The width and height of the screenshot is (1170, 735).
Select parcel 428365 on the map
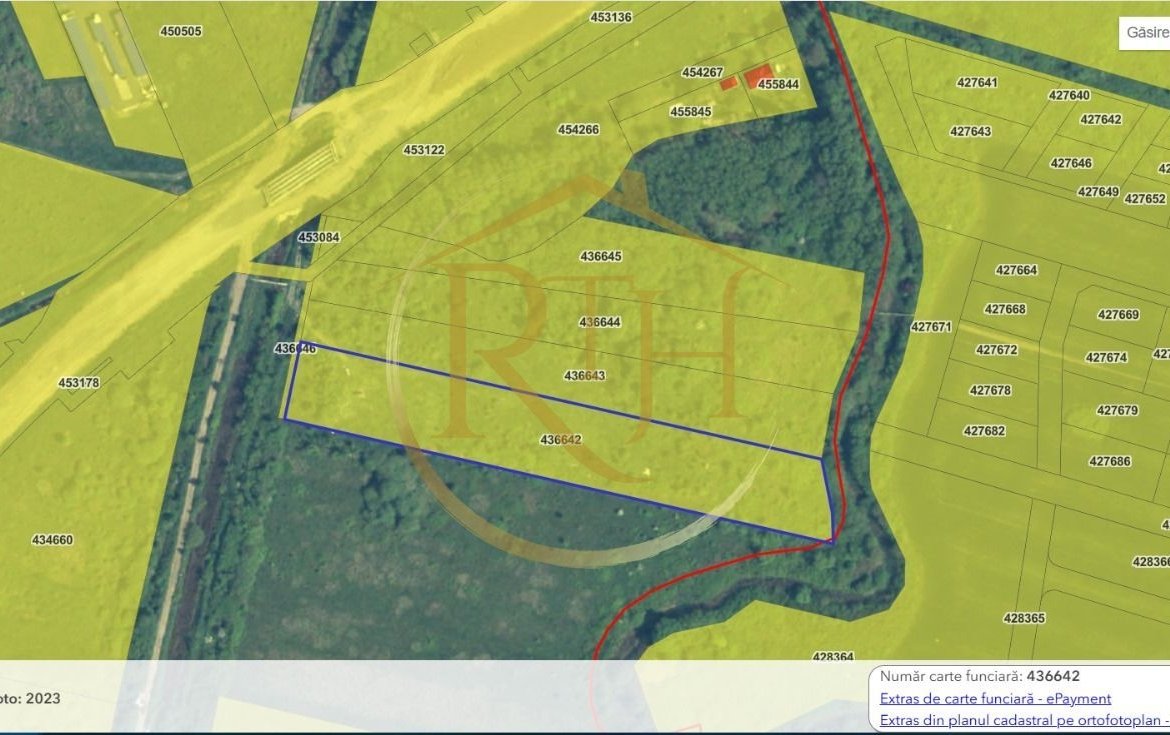pyautogui.click(x=1024, y=619)
